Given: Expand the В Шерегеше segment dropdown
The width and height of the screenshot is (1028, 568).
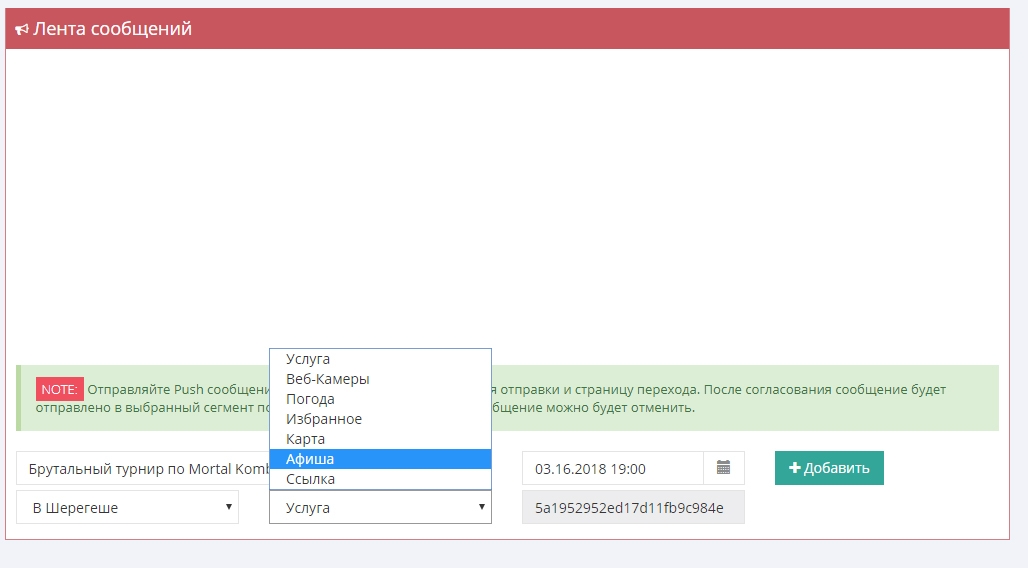Looking at the screenshot, I should (127, 507).
